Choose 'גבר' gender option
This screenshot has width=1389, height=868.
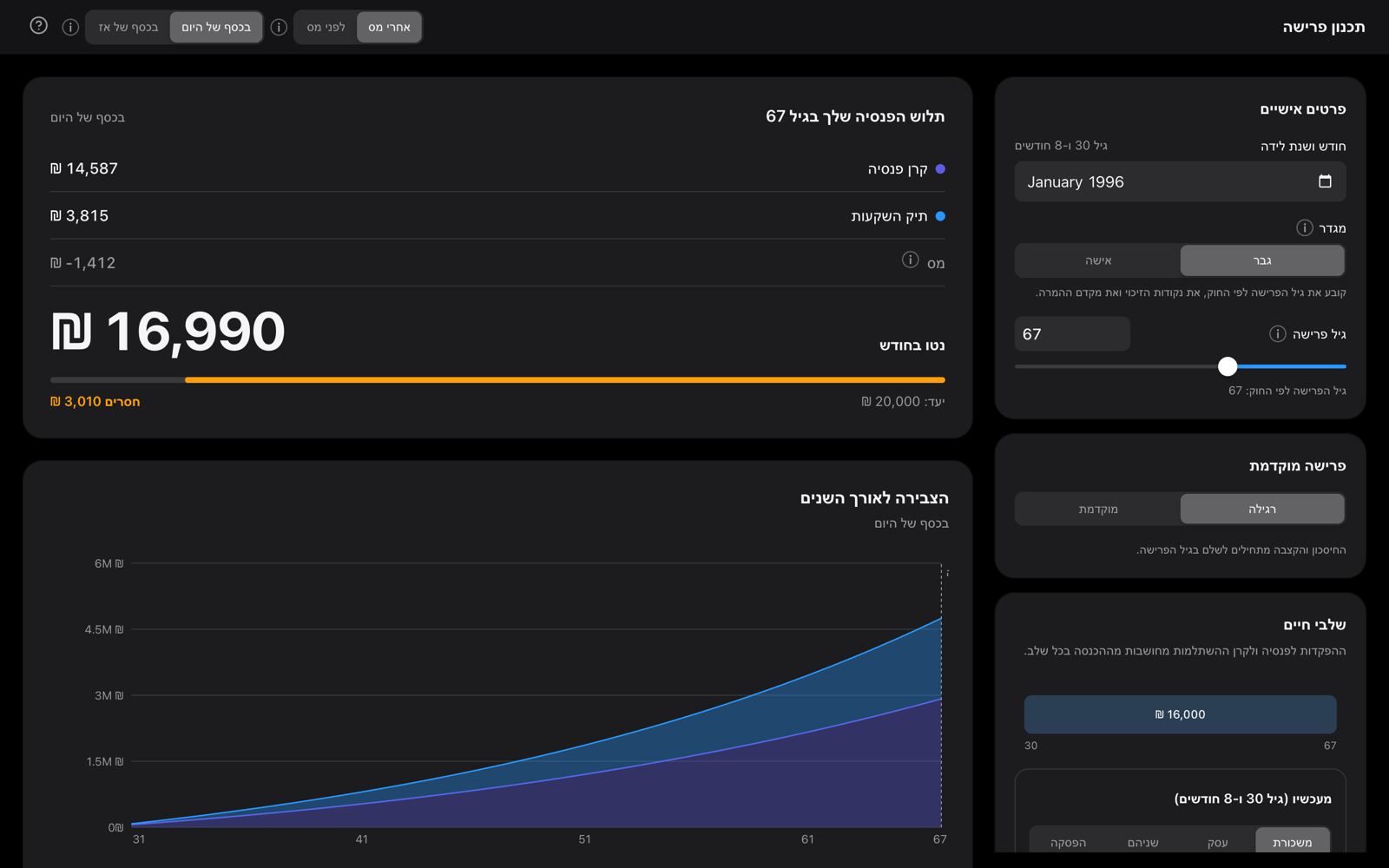tap(1262, 260)
